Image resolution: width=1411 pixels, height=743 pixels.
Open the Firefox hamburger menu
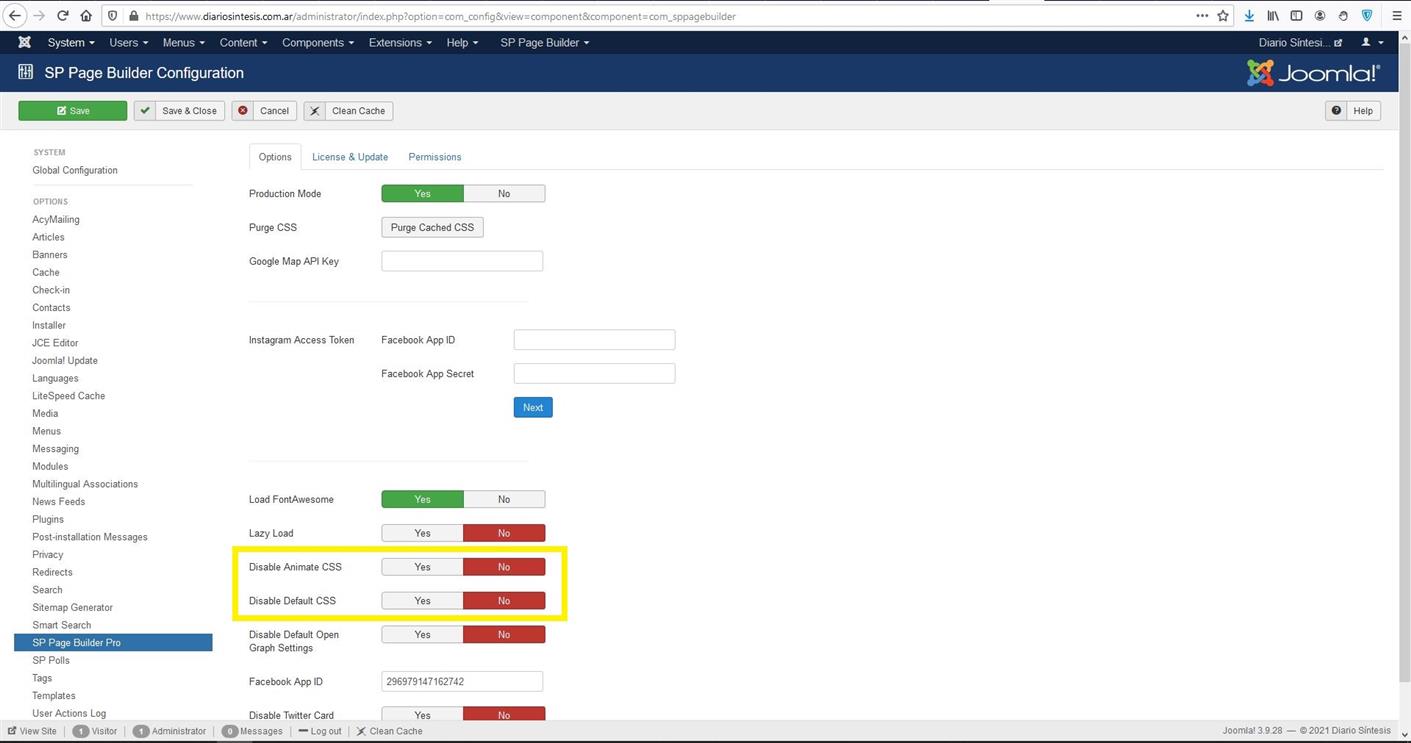coord(1397,16)
